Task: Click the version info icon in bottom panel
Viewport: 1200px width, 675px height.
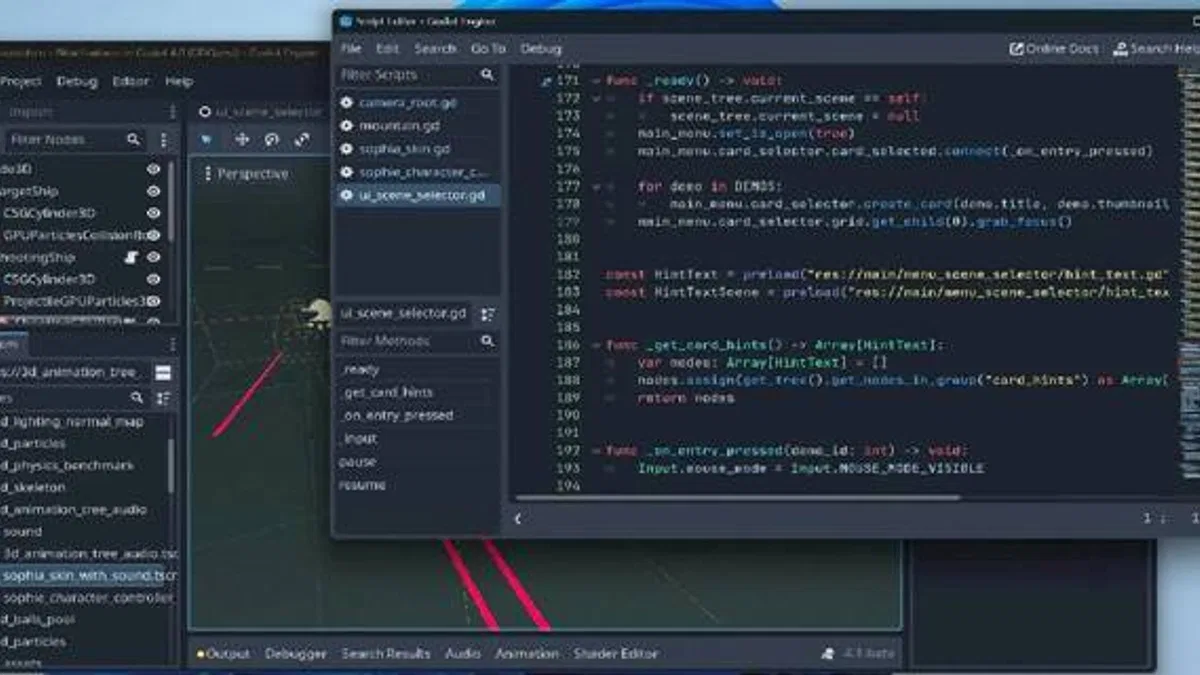Action: (x=828, y=653)
